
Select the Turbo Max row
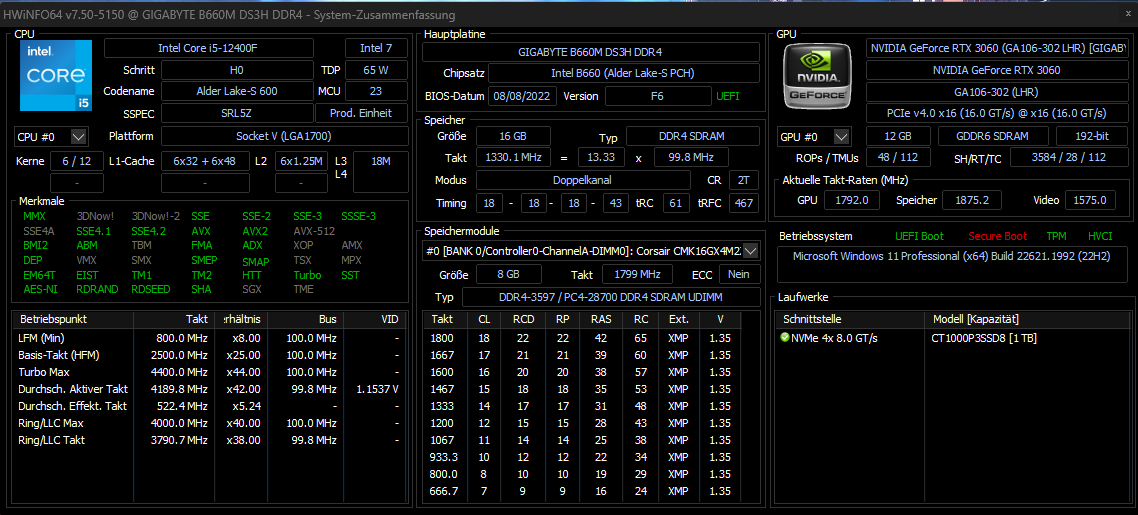pyautogui.click(x=210, y=371)
